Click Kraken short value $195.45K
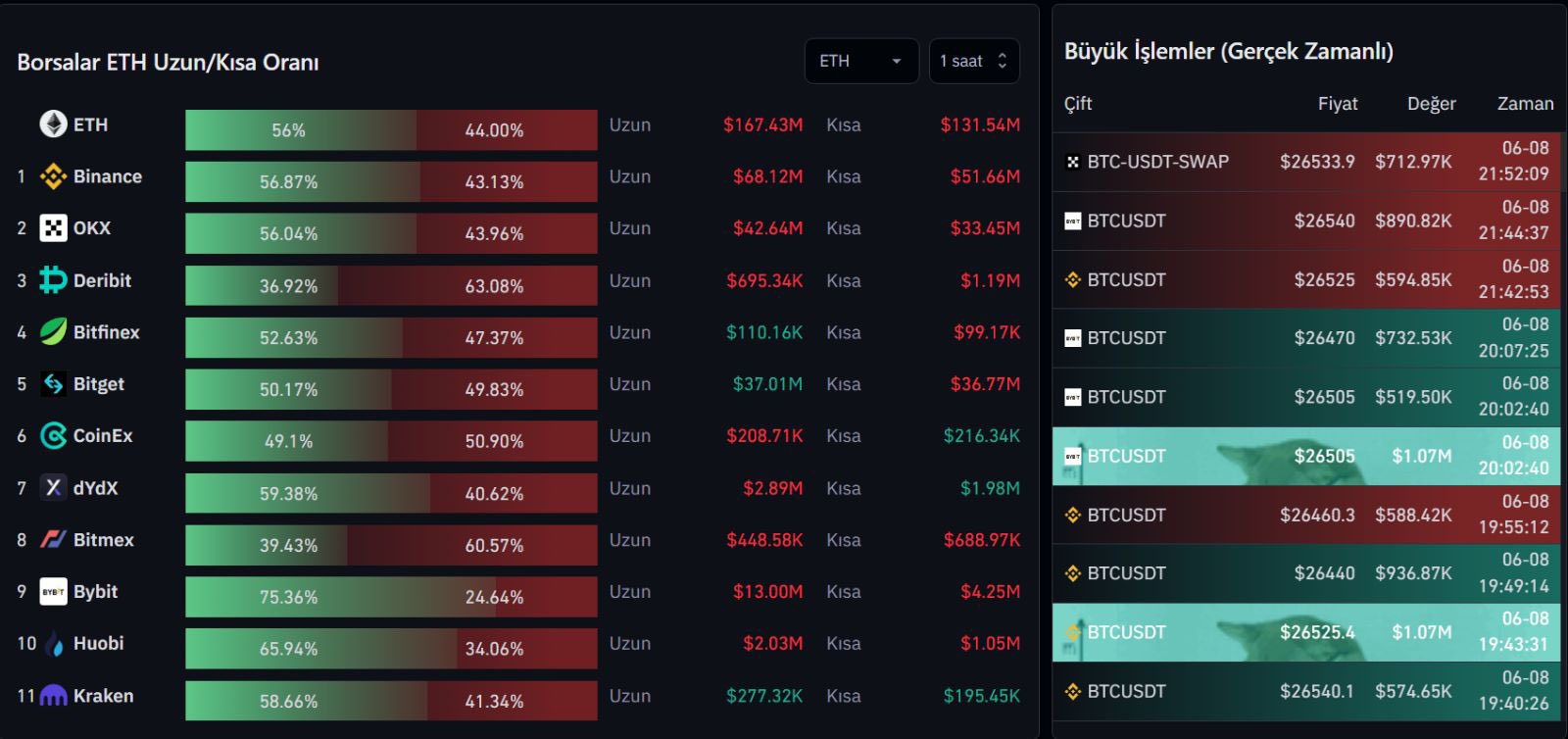The height and width of the screenshot is (739, 1568). point(982,696)
